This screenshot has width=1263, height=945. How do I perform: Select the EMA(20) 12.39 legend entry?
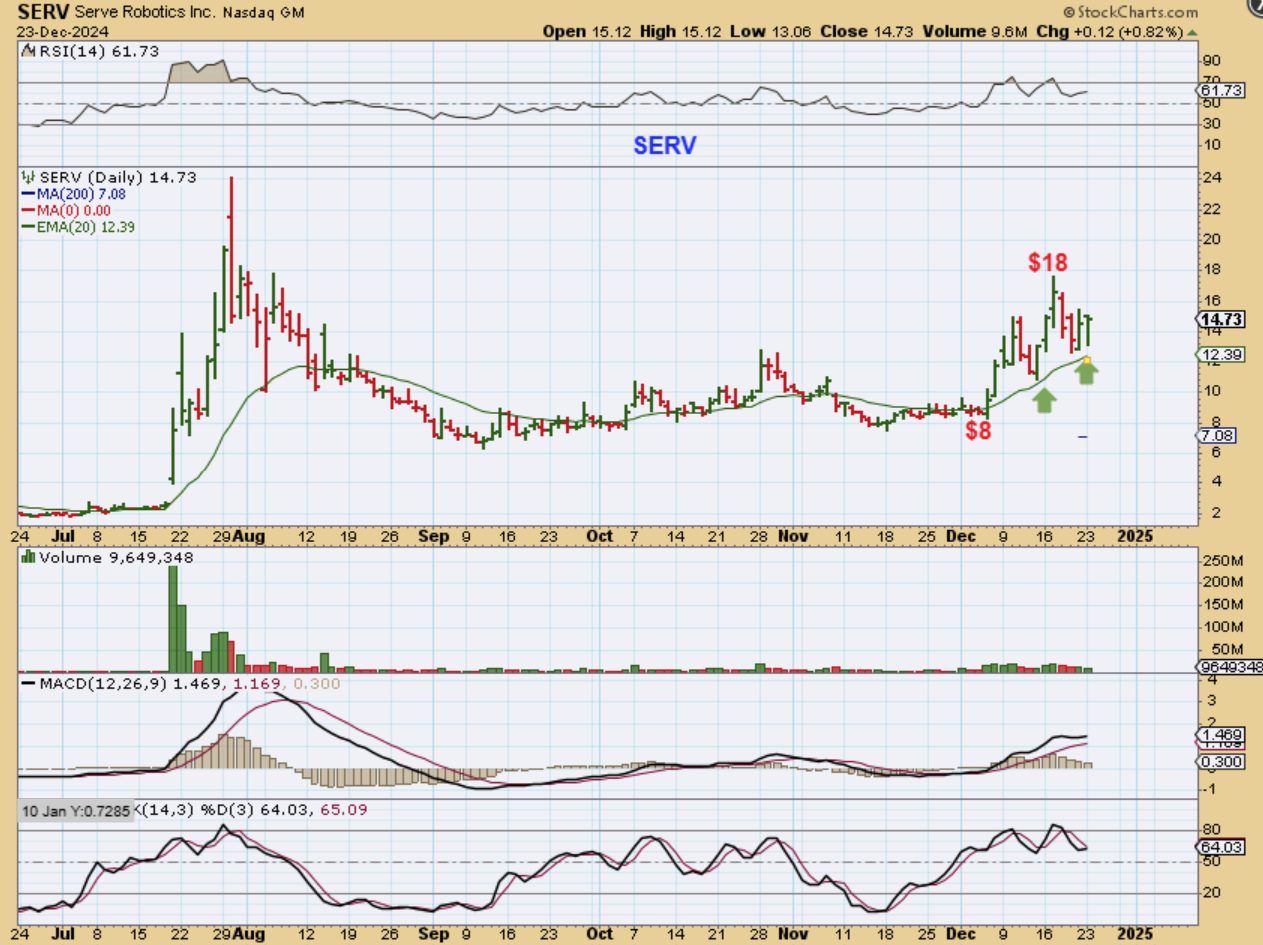(78, 227)
